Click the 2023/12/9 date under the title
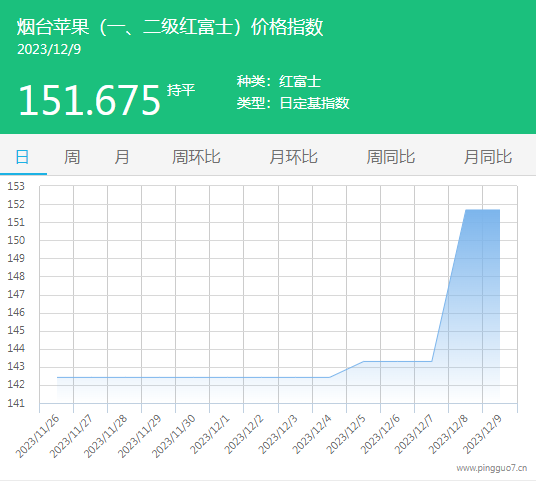Viewport: 536px width, 481px height. [49, 50]
